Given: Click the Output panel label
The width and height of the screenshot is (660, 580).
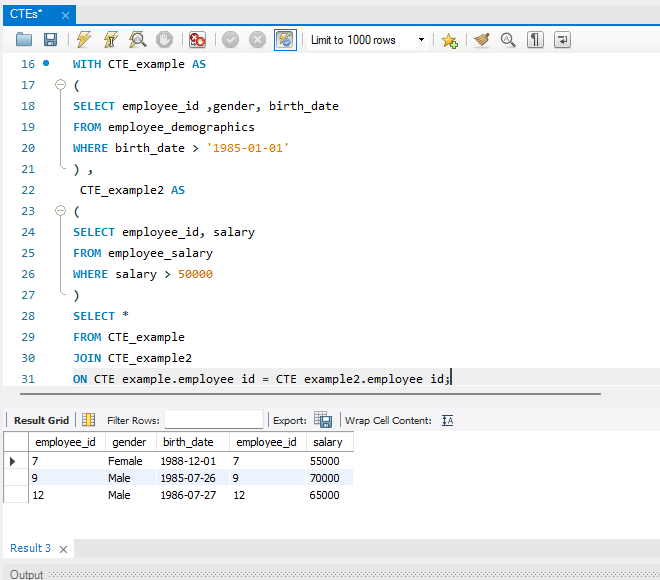Looking at the screenshot, I should tap(26, 574).
